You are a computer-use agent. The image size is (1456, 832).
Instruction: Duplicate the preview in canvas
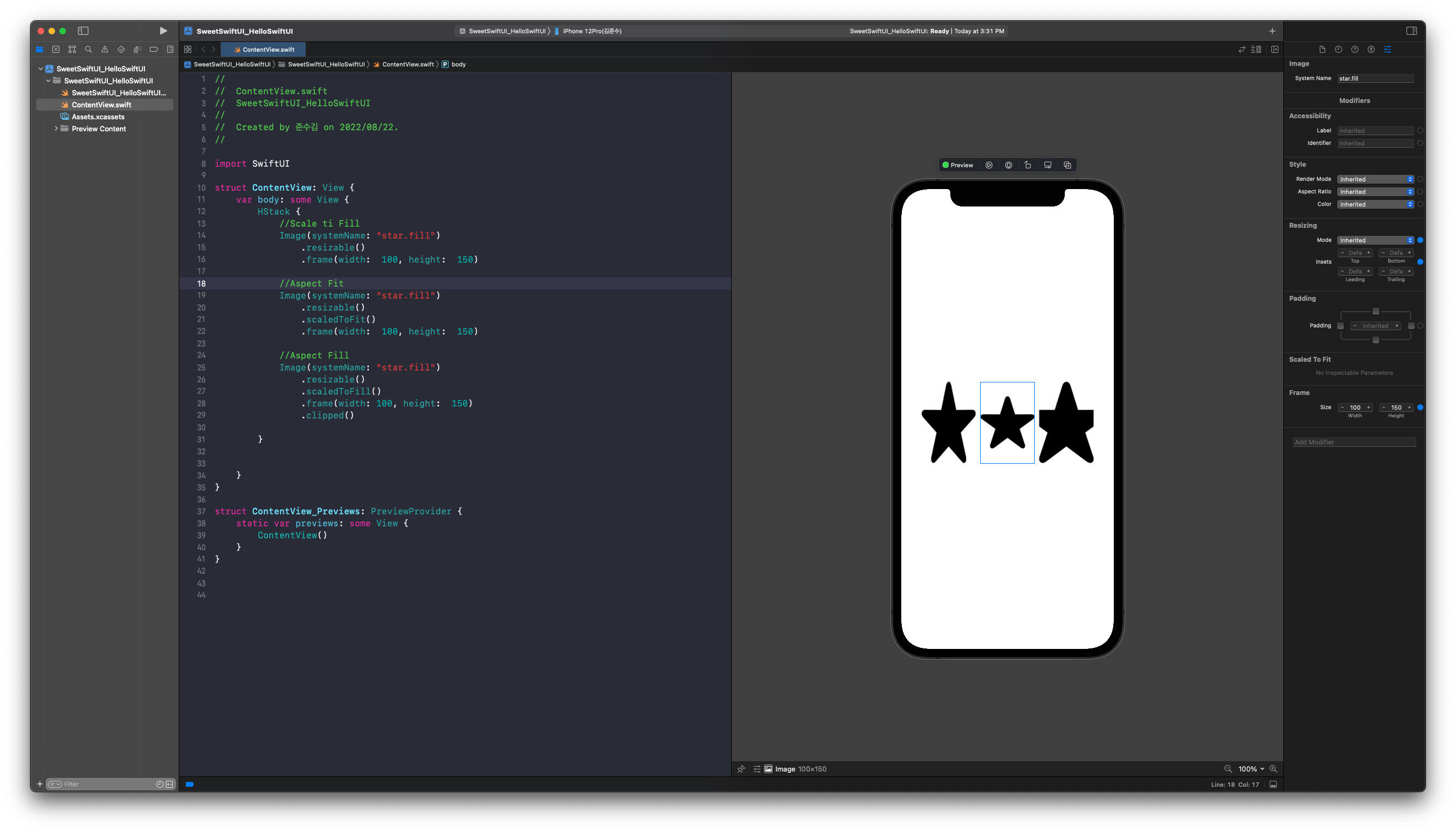1067,165
